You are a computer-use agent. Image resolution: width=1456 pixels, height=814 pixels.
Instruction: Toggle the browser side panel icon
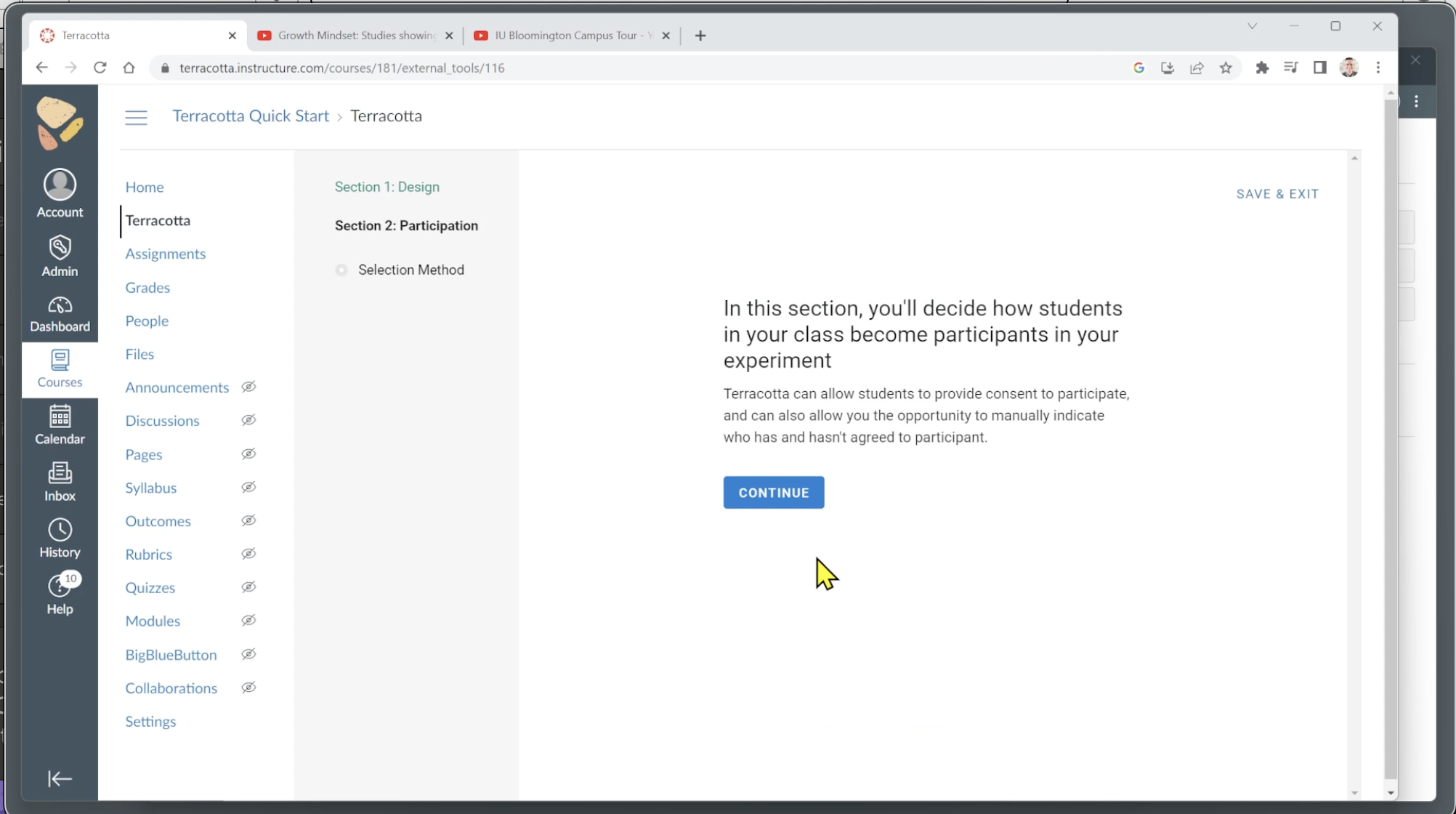(x=1320, y=68)
